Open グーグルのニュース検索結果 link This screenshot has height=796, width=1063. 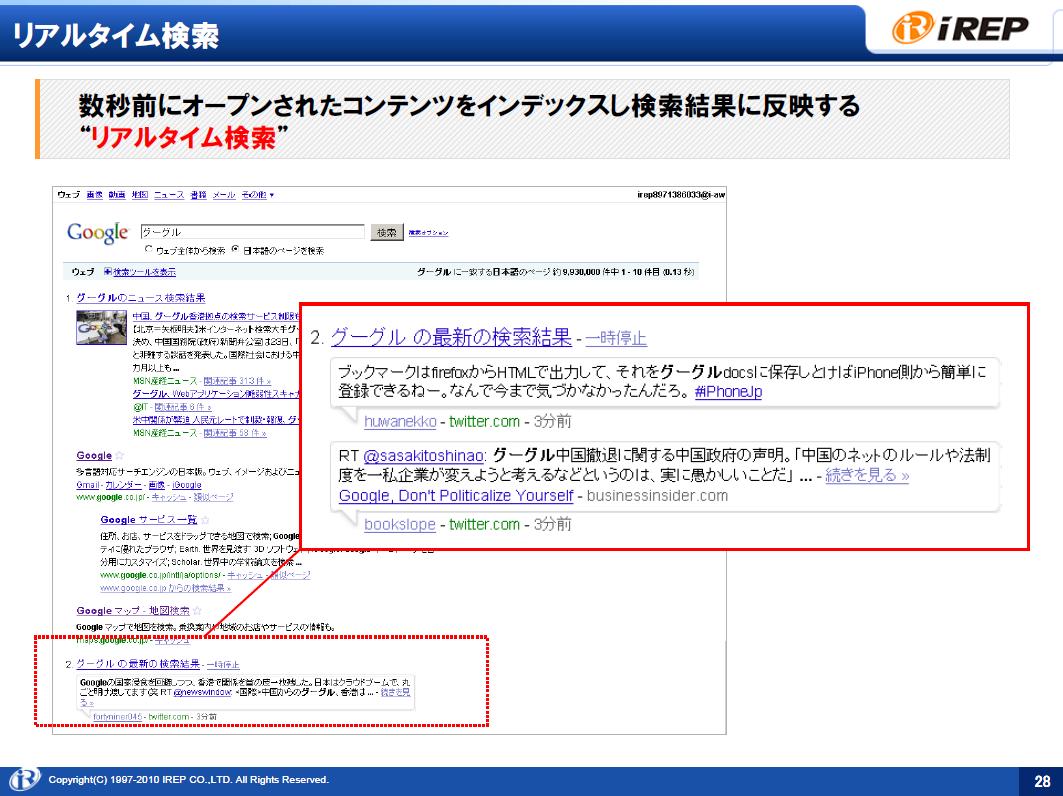click(140, 298)
